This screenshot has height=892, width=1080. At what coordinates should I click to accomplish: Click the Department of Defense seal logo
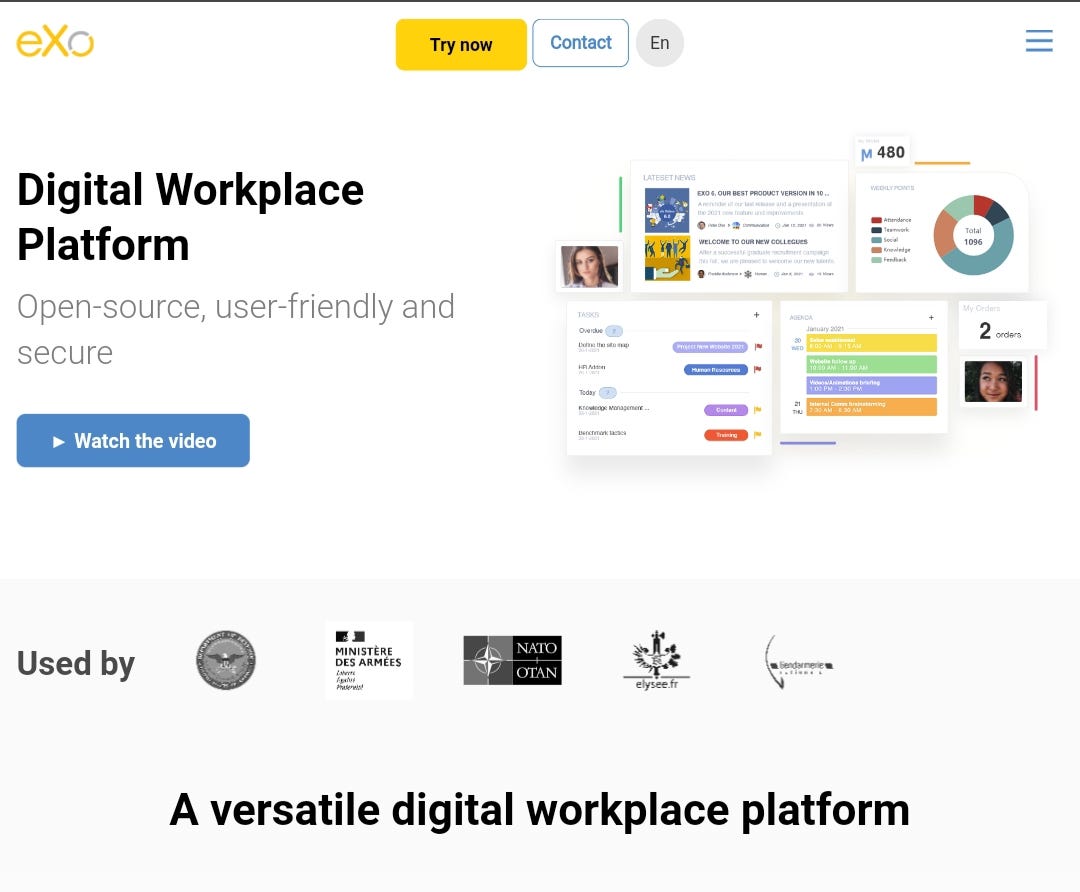(224, 660)
